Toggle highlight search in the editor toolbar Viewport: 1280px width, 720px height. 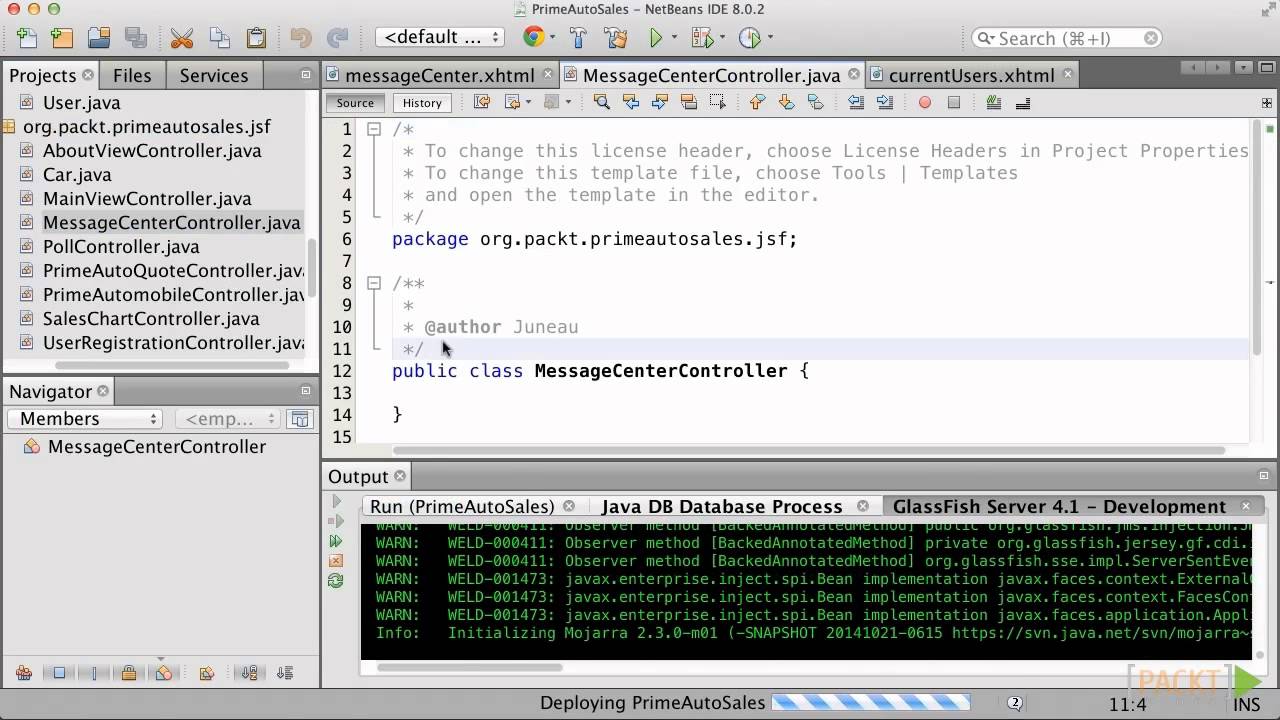[688, 102]
